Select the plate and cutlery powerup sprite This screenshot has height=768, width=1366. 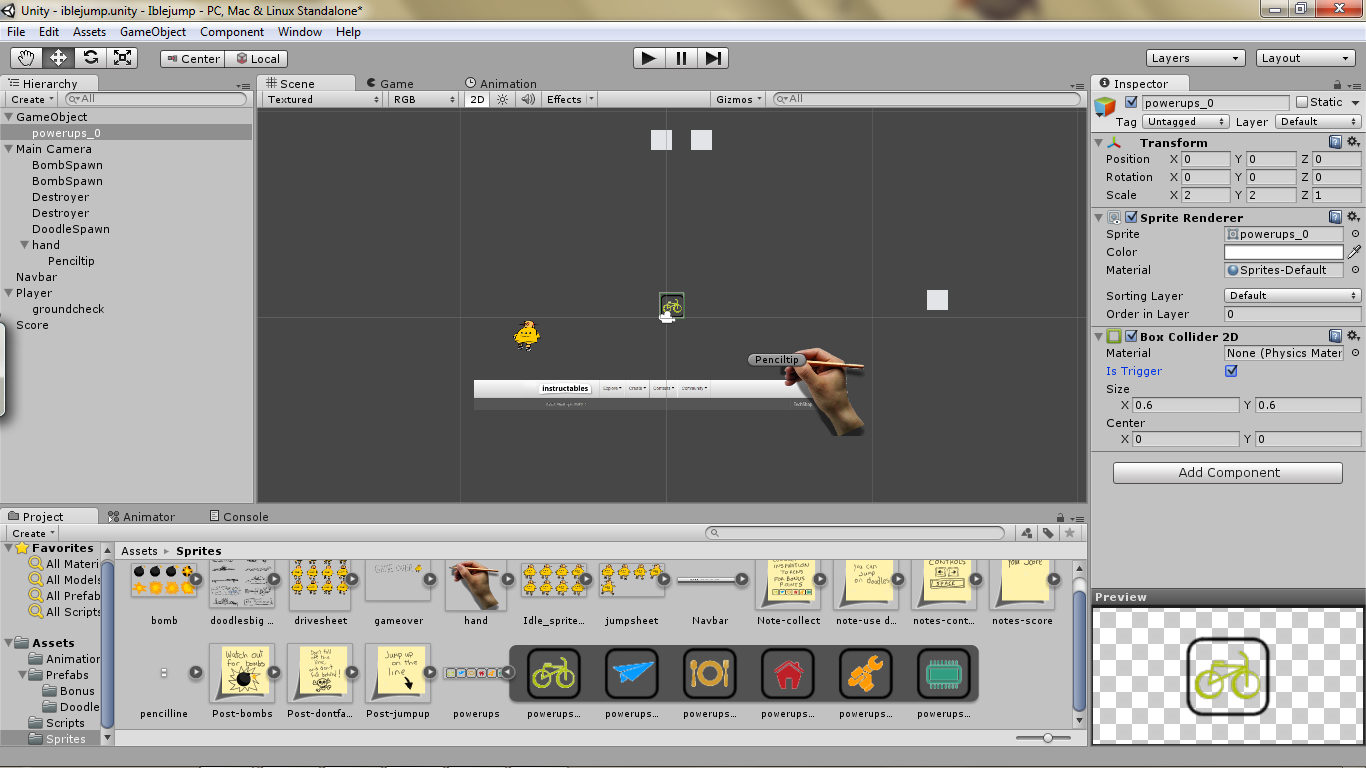coord(709,673)
